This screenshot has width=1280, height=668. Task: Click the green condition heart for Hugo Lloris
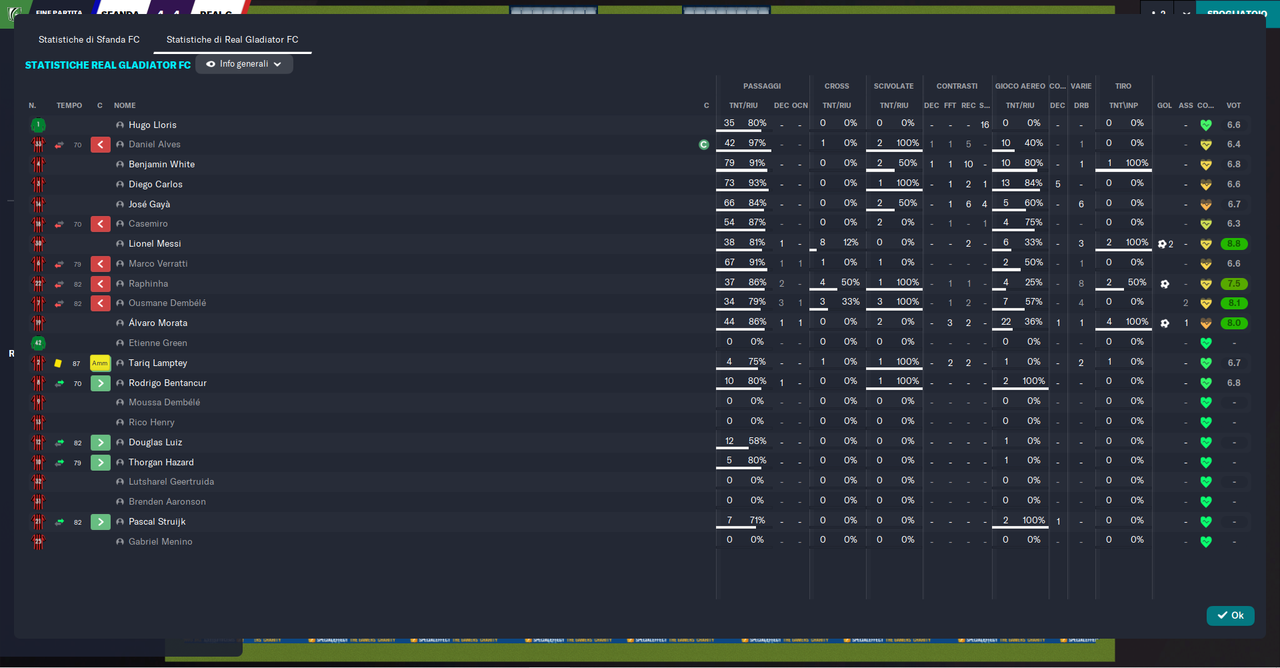[x=1206, y=125]
